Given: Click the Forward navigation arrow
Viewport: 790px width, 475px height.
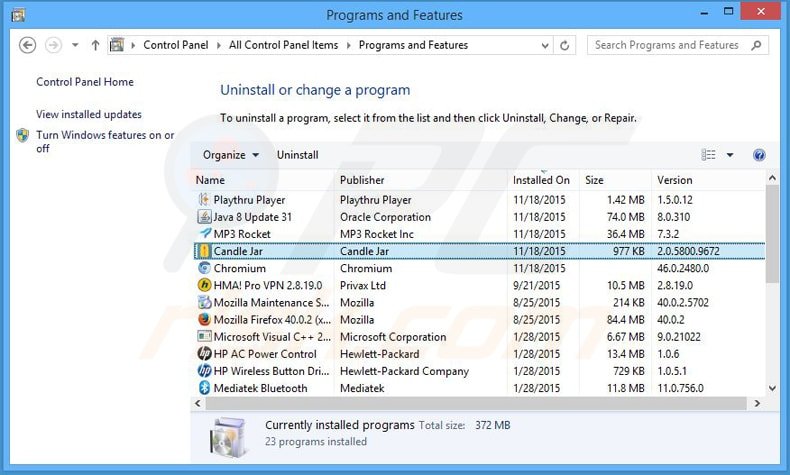Looking at the screenshot, I should tap(53, 45).
